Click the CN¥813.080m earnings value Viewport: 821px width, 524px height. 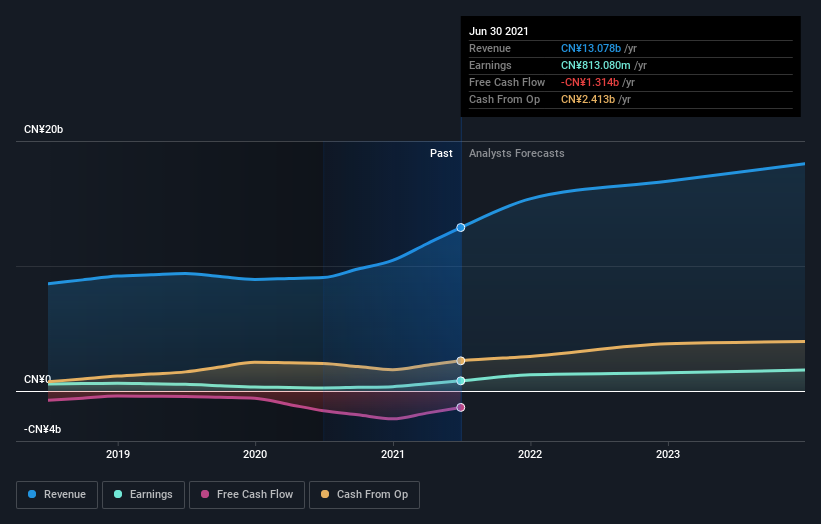pos(596,65)
